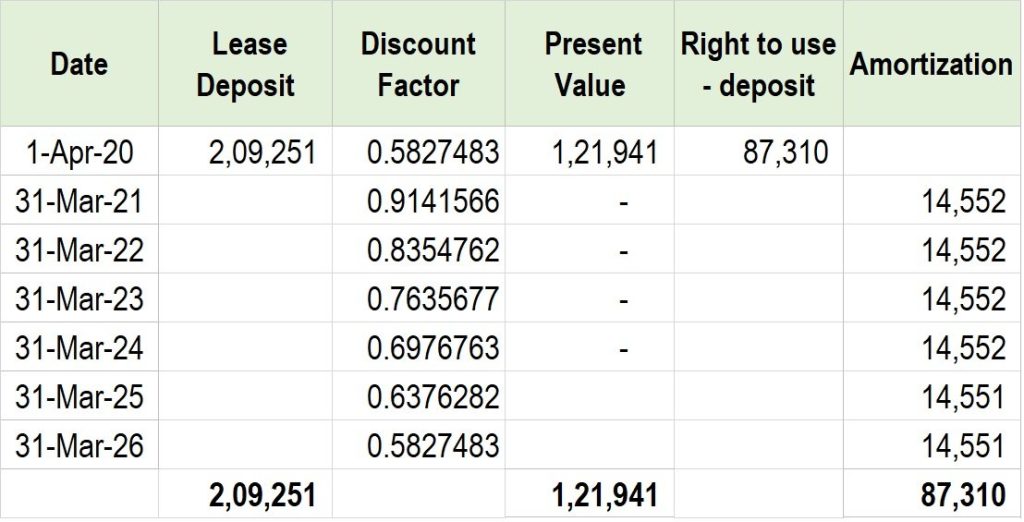Screen dimensions: 1024x522
Task: Select the bold 87,310 amortization total
Action: click(964, 495)
